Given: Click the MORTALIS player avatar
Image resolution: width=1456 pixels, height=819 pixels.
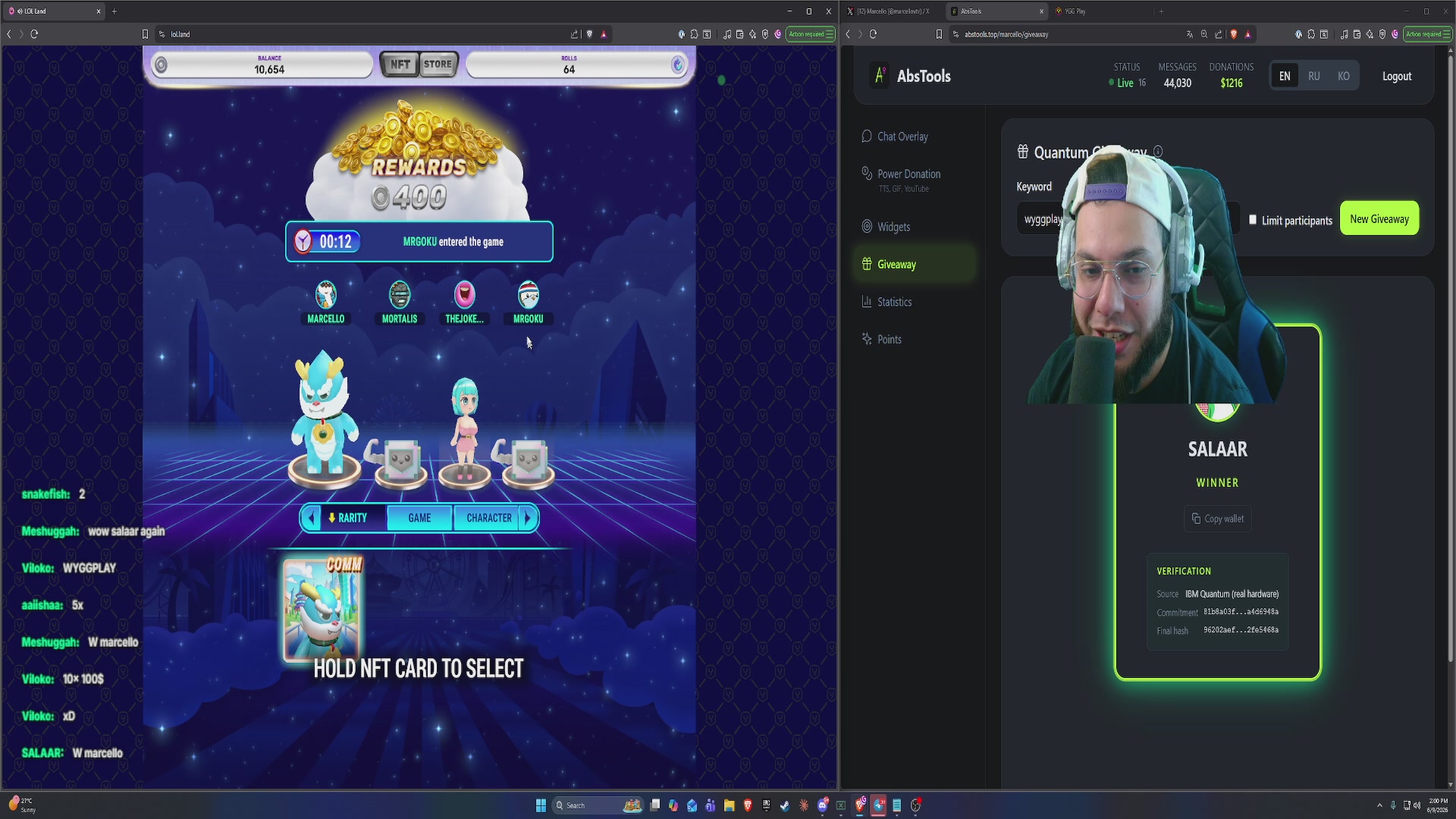Looking at the screenshot, I should point(400,295).
